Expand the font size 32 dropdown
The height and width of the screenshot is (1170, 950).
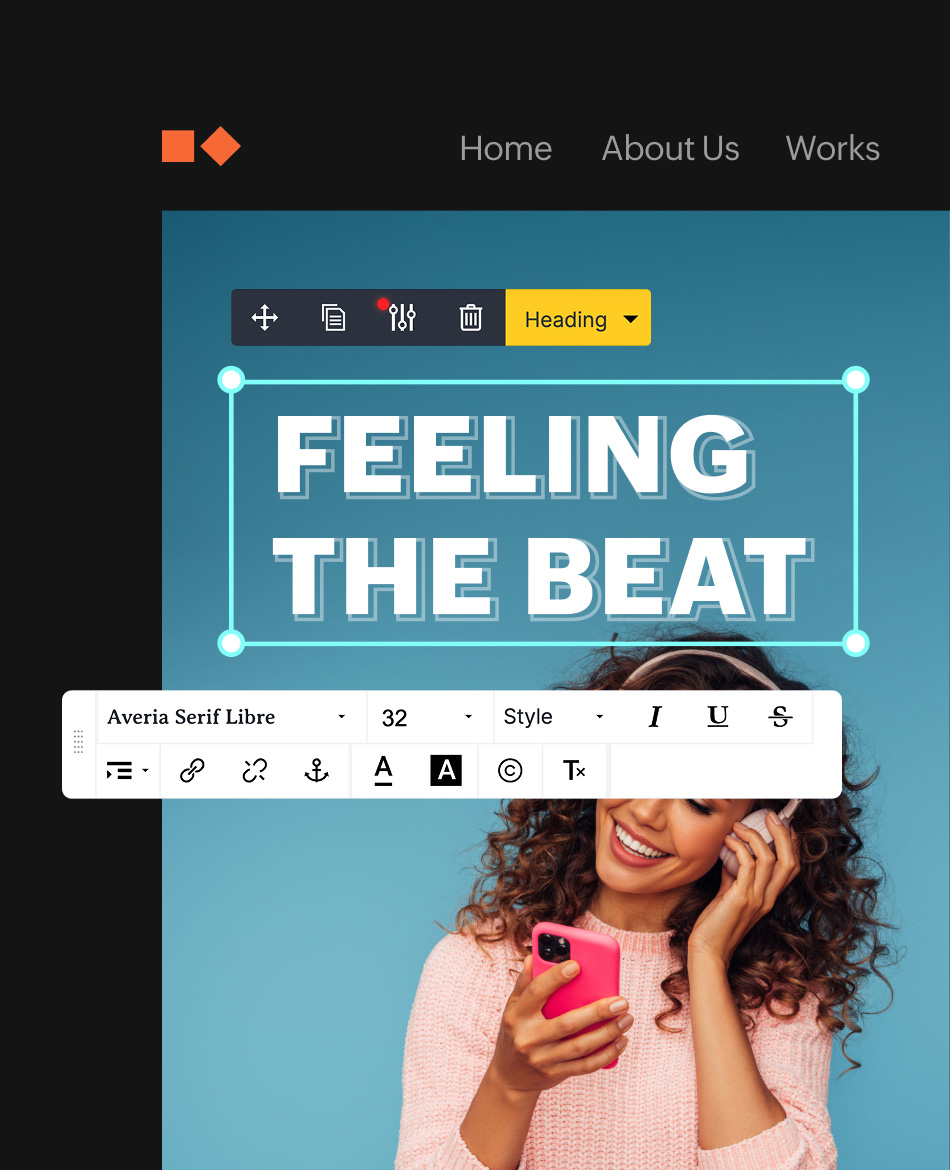click(x=427, y=717)
